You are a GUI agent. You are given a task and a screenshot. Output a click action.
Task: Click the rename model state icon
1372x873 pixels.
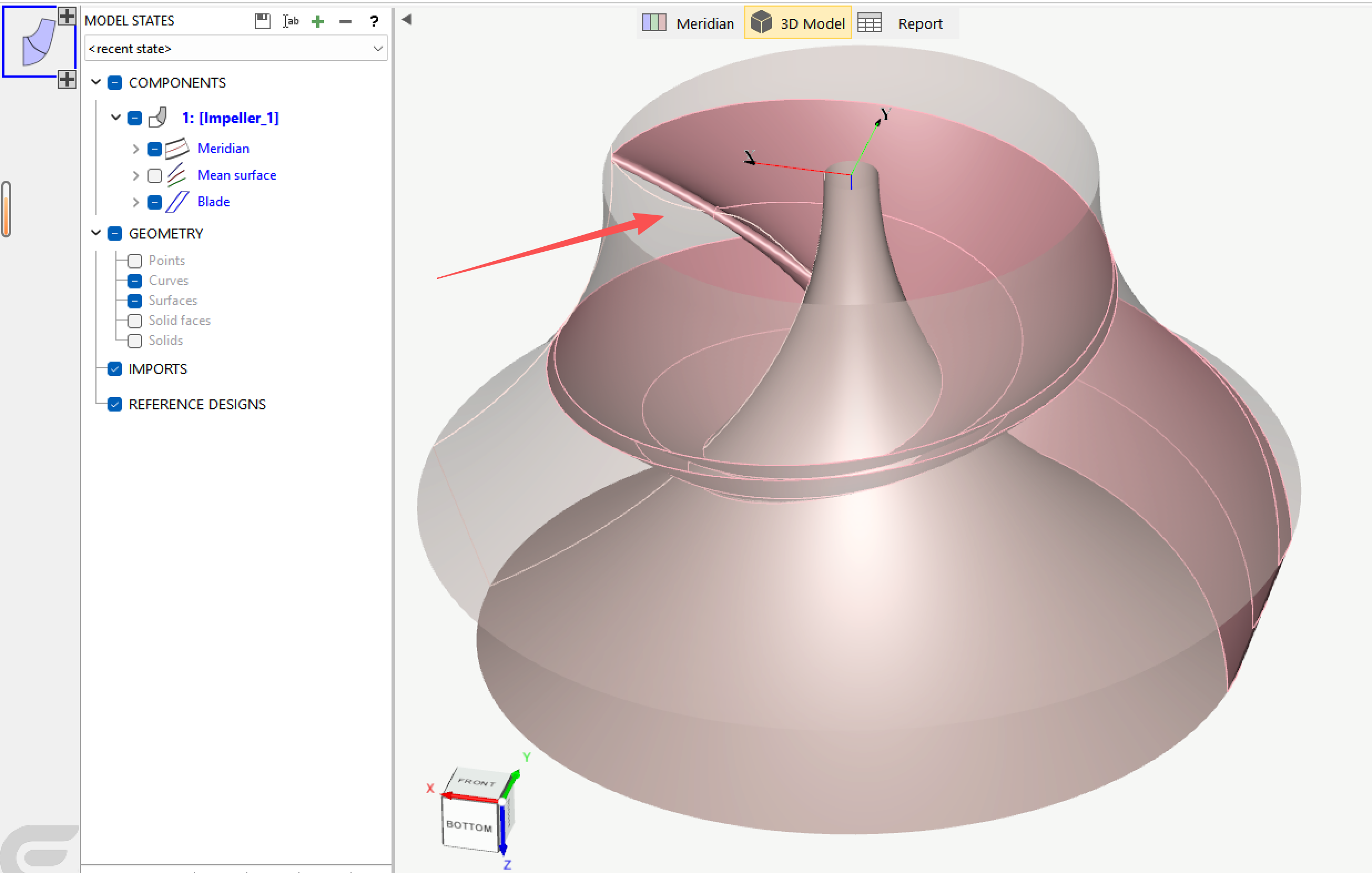(x=290, y=21)
